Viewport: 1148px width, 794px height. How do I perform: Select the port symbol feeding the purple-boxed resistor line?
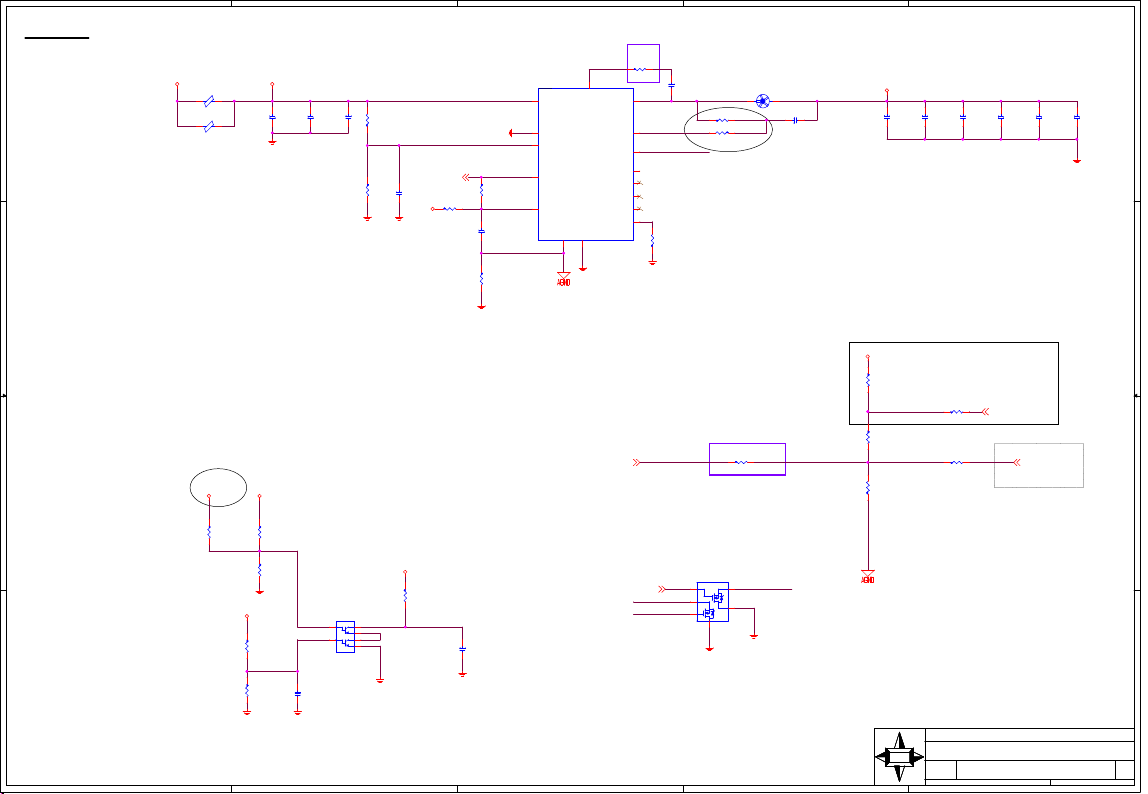636,462
